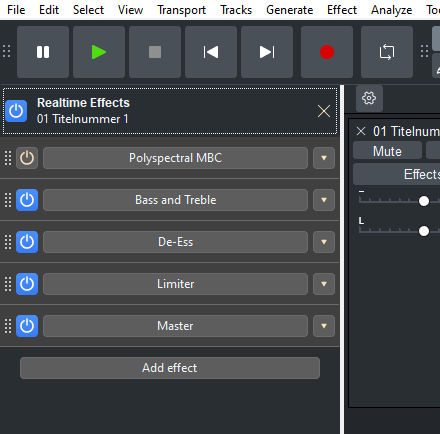Open the Generate menu
Viewport: 440px width, 434px height.
[x=290, y=10]
